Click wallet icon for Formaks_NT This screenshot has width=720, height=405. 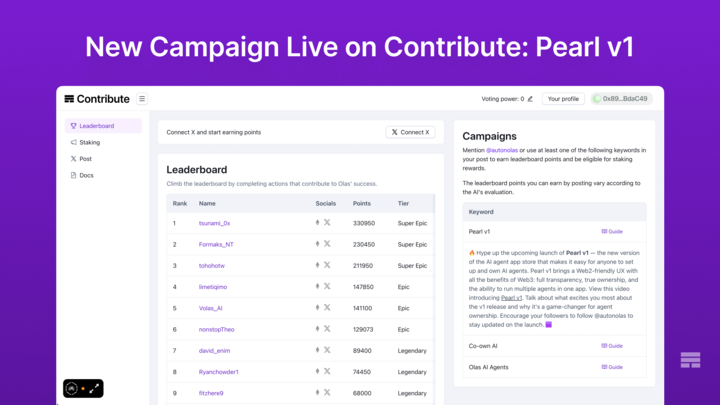317,244
